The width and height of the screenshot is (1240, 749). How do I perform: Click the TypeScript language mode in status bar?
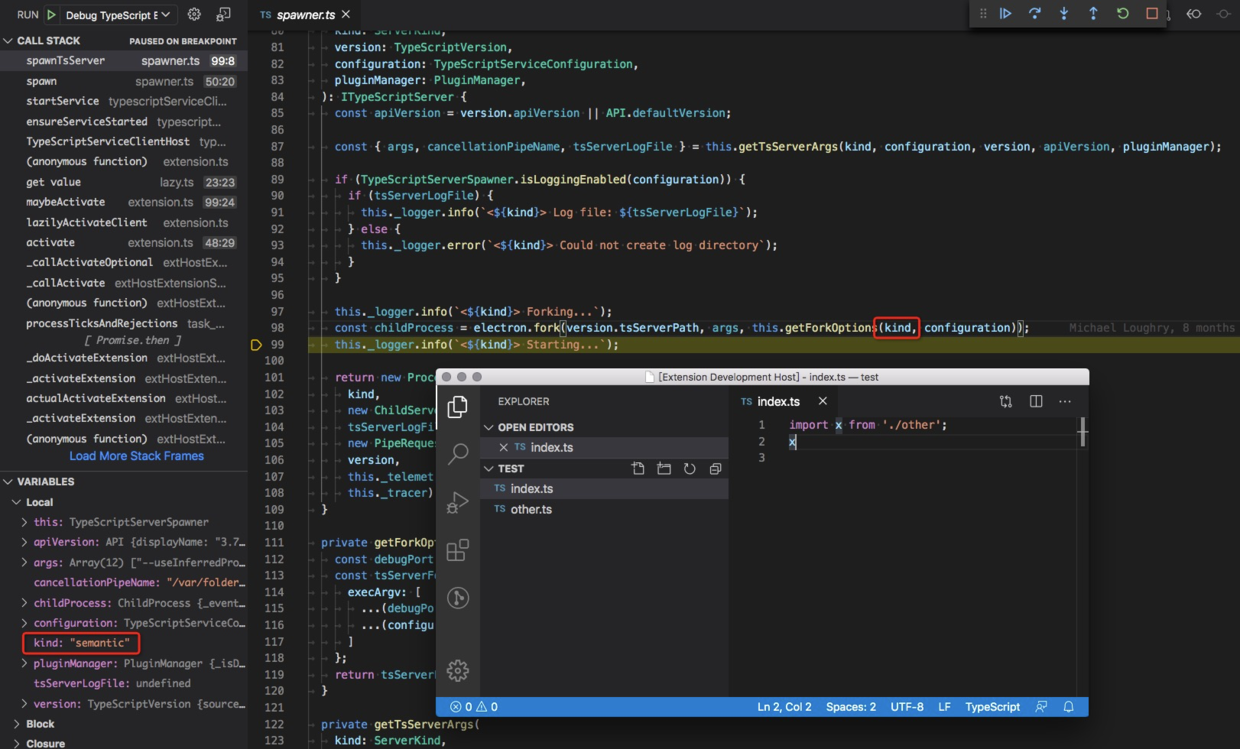click(992, 707)
